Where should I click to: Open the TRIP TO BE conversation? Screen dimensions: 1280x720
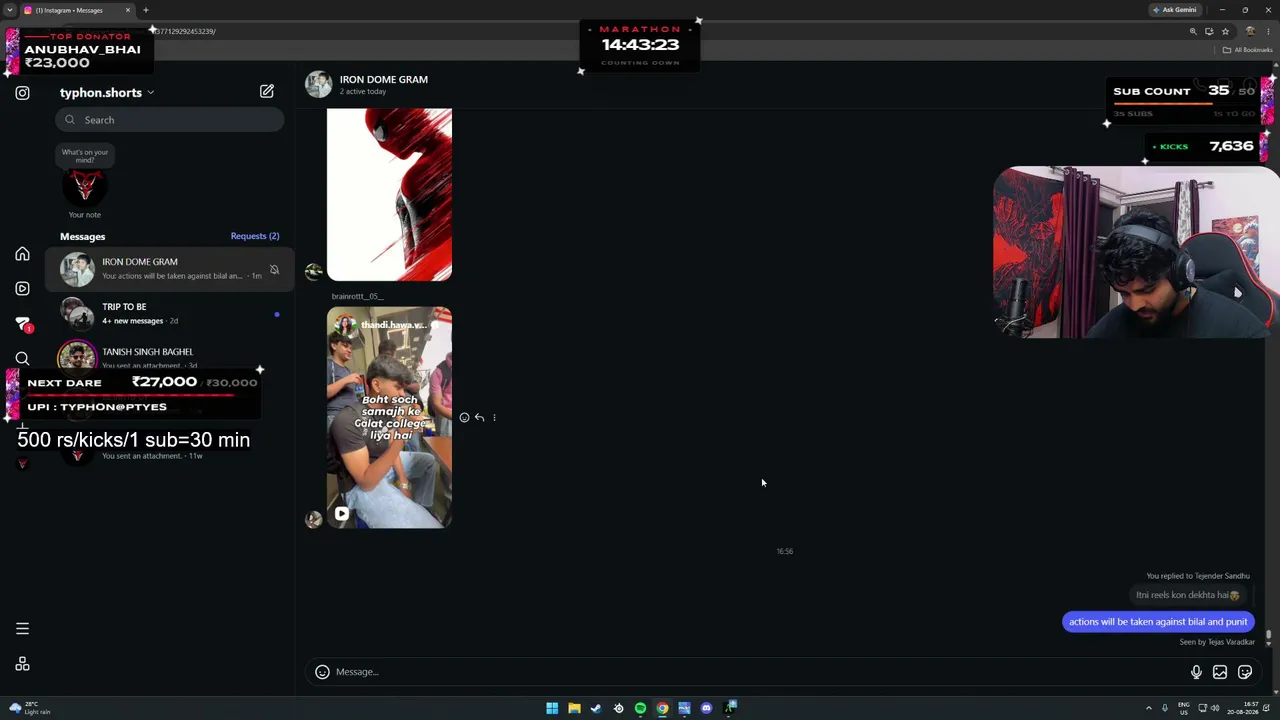[170, 314]
